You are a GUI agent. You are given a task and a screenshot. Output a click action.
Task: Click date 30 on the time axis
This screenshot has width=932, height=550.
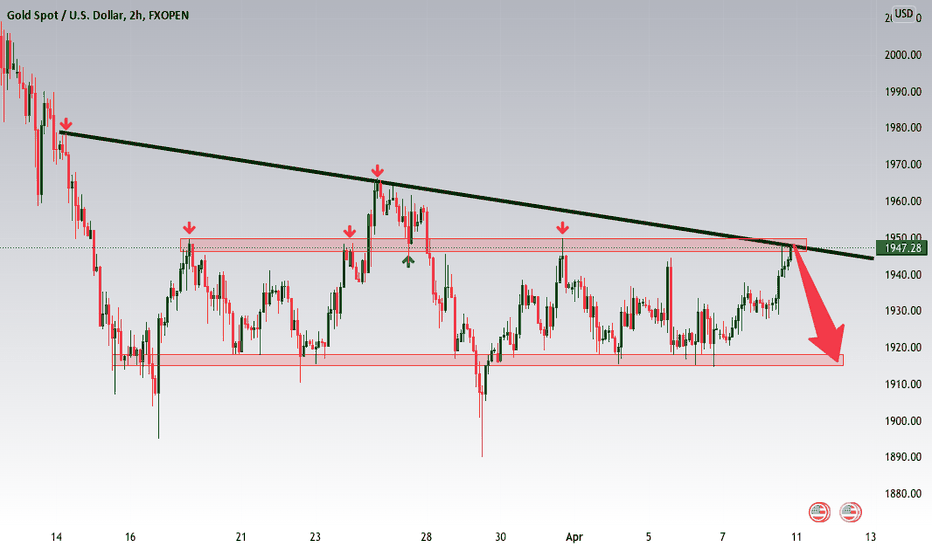pyautogui.click(x=500, y=538)
